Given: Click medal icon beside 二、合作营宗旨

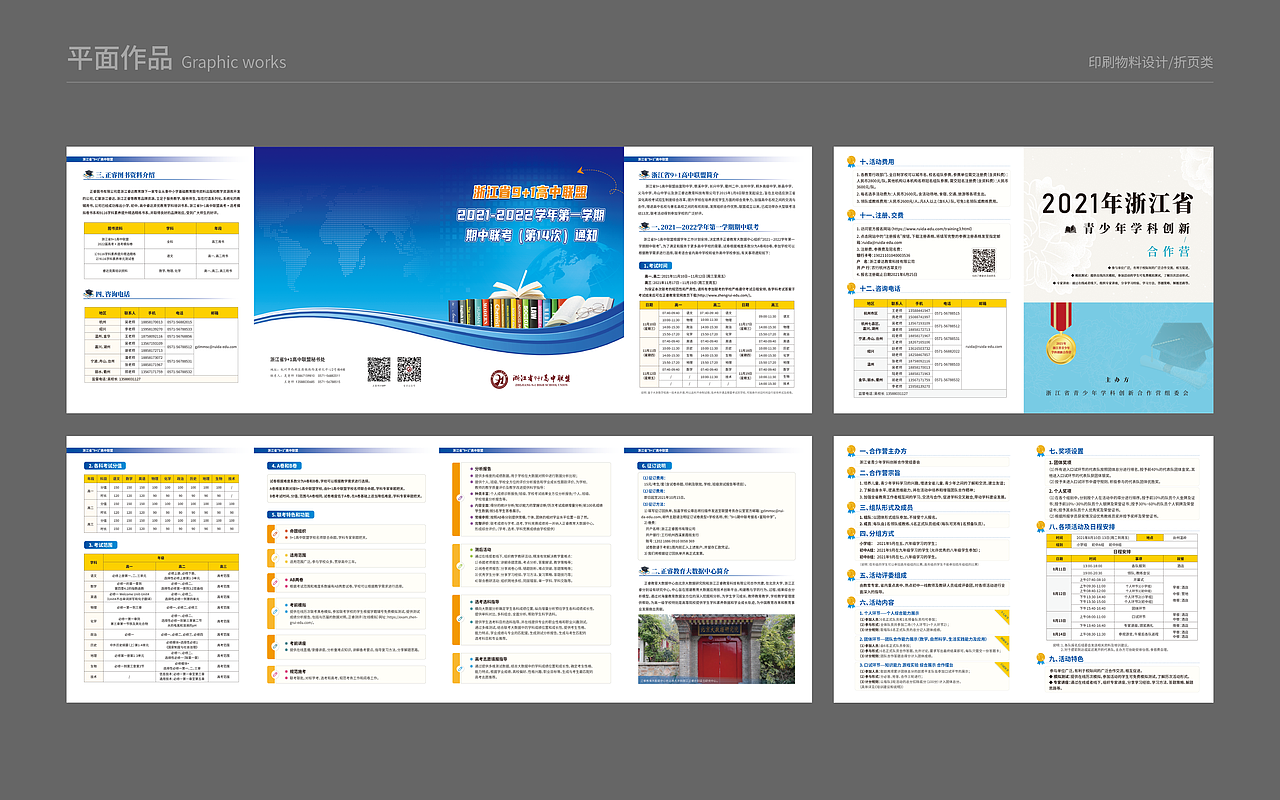Looking at the screenshot, I should 851,472.
